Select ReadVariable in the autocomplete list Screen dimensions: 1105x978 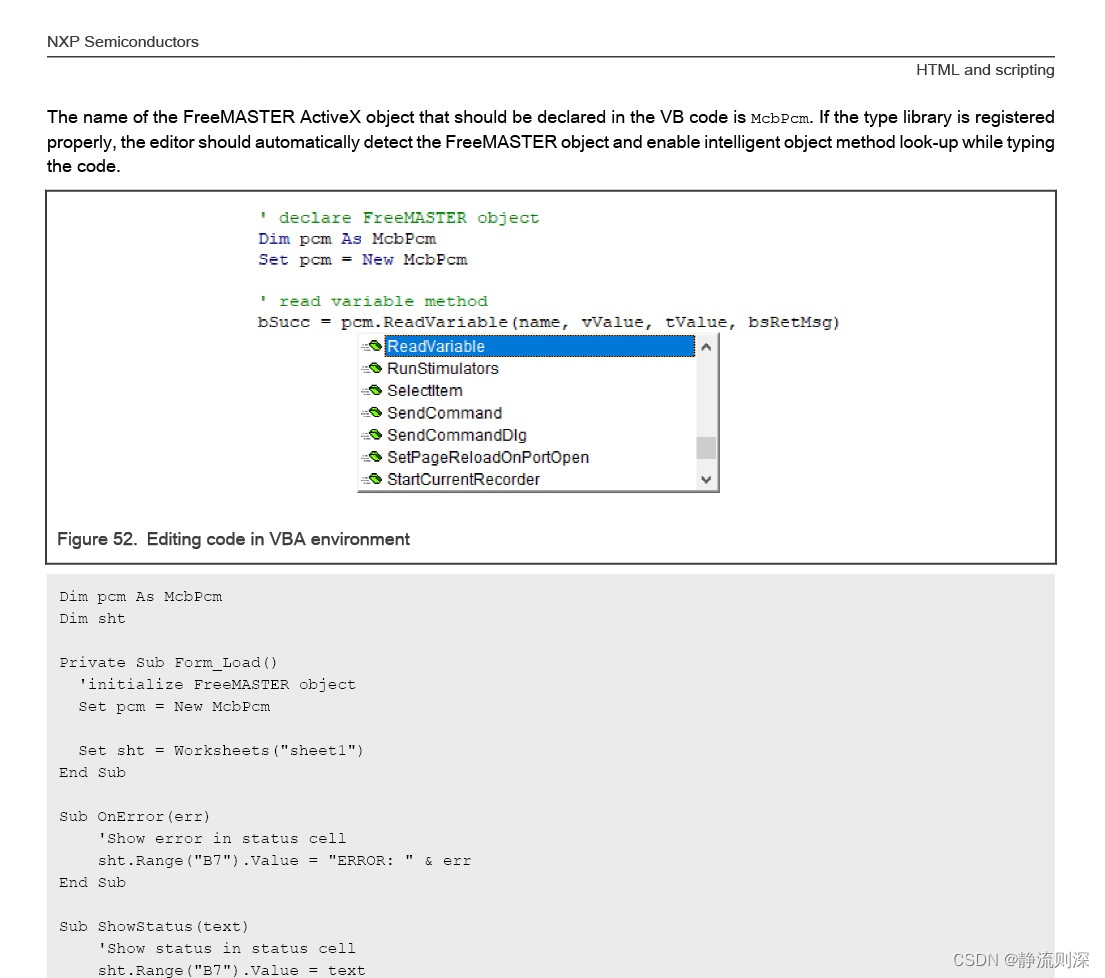pyautogui.click(x=539, y=346)
